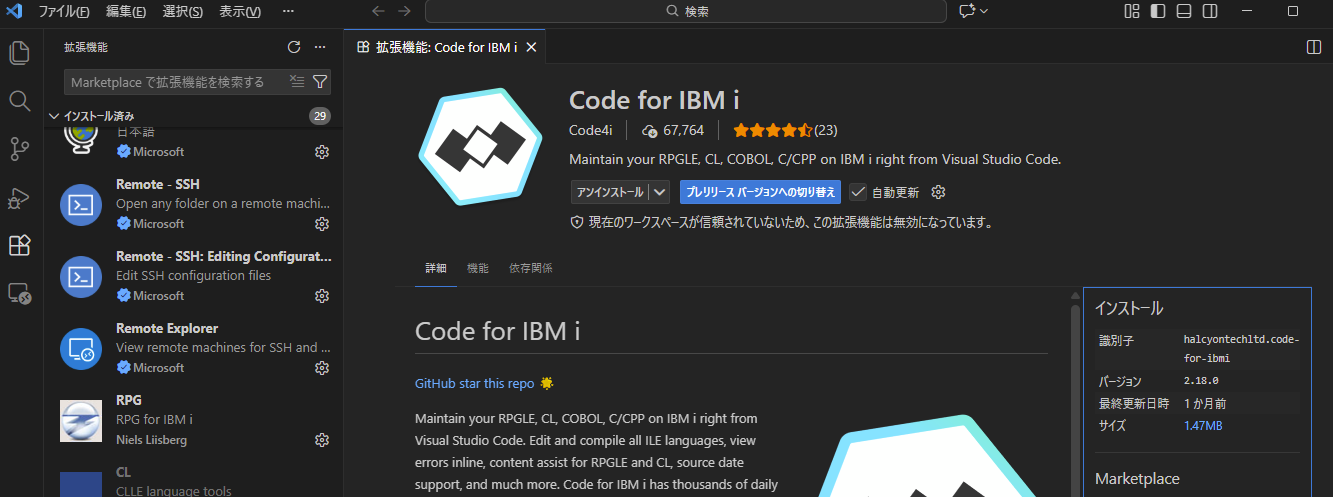Open gear for Remote - SSH: Editing Configuration

click(x=322, y=296)
